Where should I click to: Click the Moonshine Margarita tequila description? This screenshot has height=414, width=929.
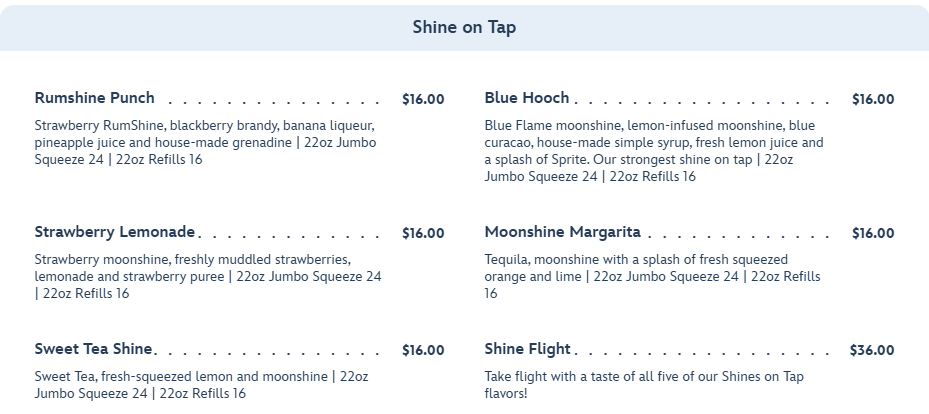[652, 276]
